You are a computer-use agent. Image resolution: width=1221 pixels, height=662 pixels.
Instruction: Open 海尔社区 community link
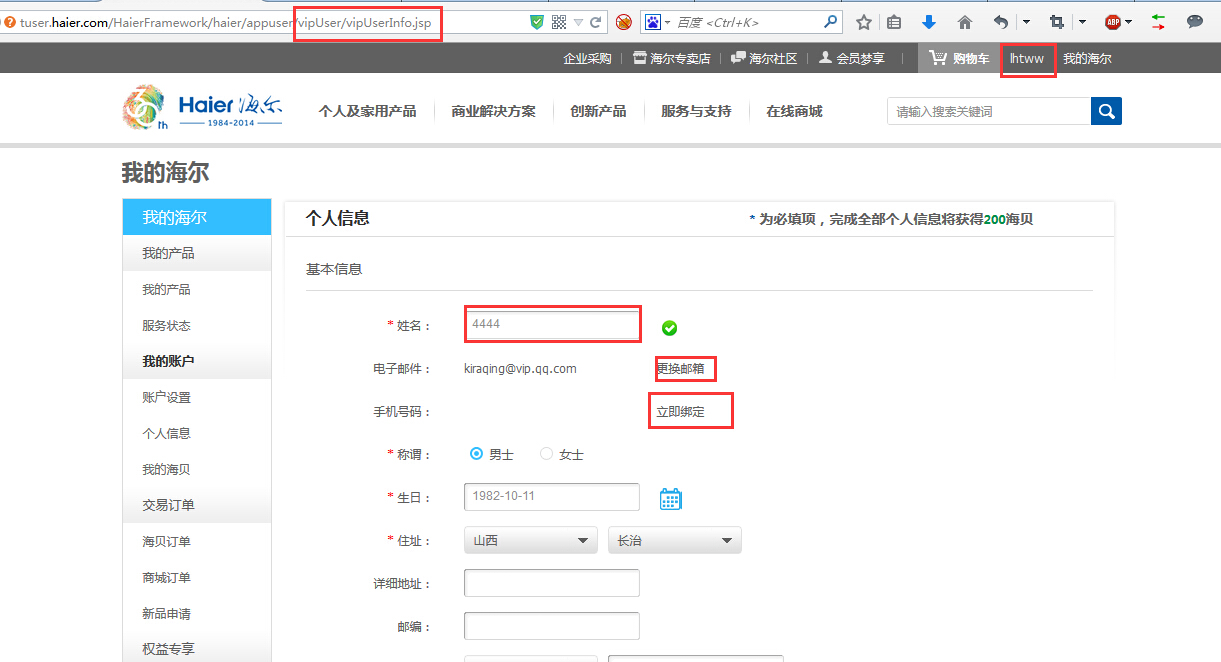point(765,59)
